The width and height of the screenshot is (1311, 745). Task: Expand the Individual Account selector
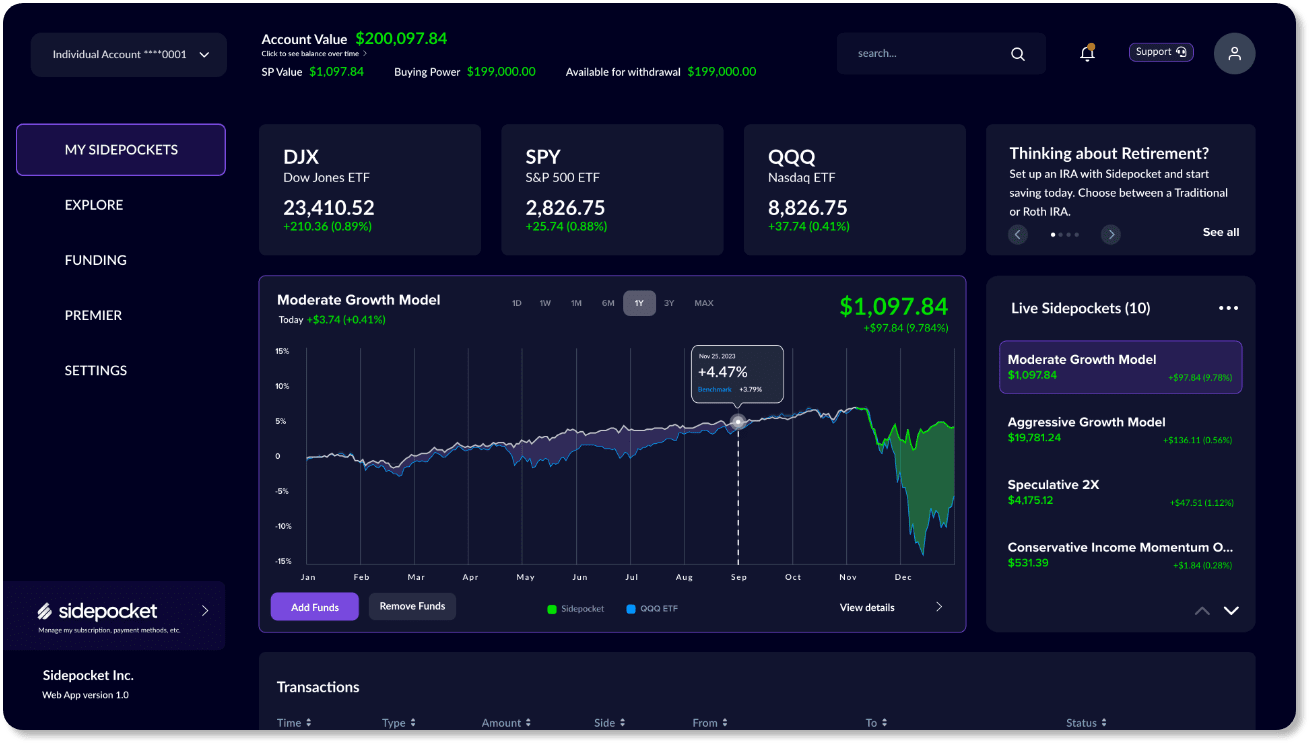pos(128,54)
